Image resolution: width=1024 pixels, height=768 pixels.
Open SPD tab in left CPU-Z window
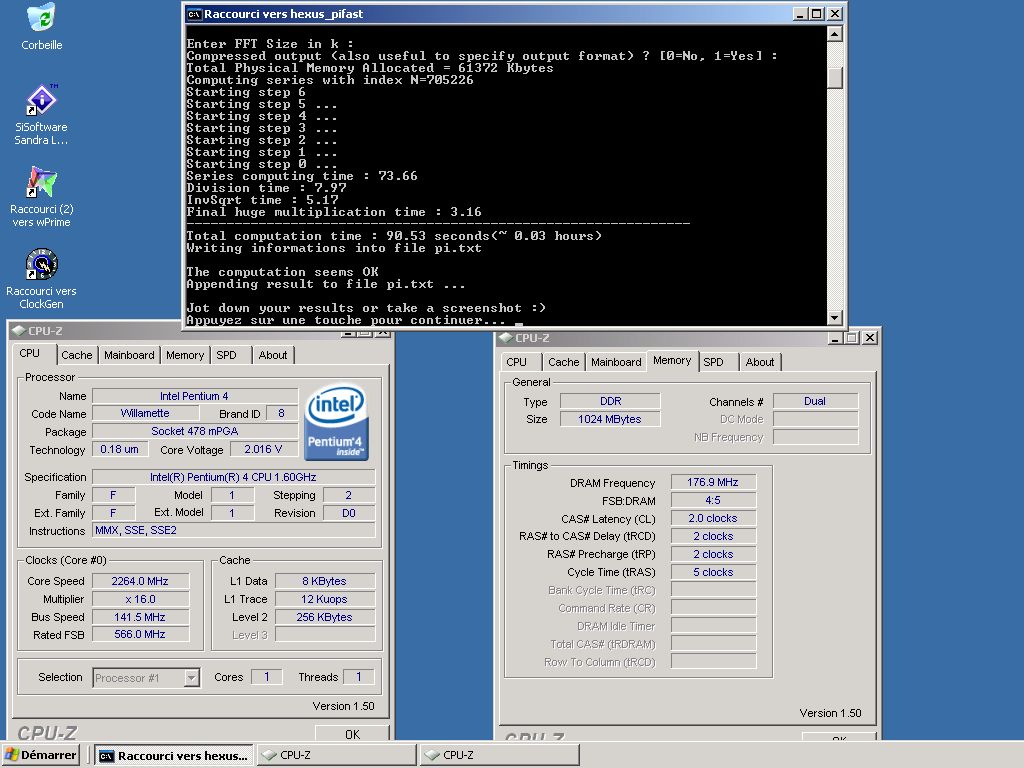(x=227, y=355)
